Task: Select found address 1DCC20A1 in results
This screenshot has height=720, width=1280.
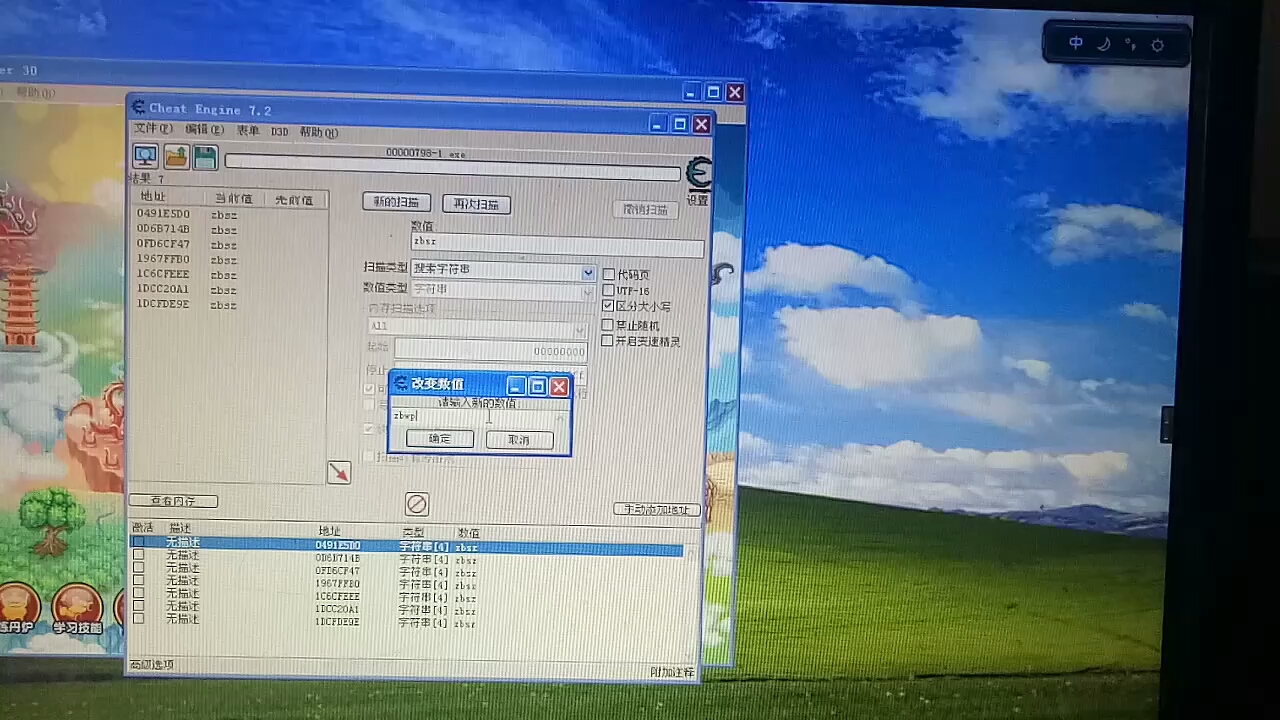Action: coord(163,289)
